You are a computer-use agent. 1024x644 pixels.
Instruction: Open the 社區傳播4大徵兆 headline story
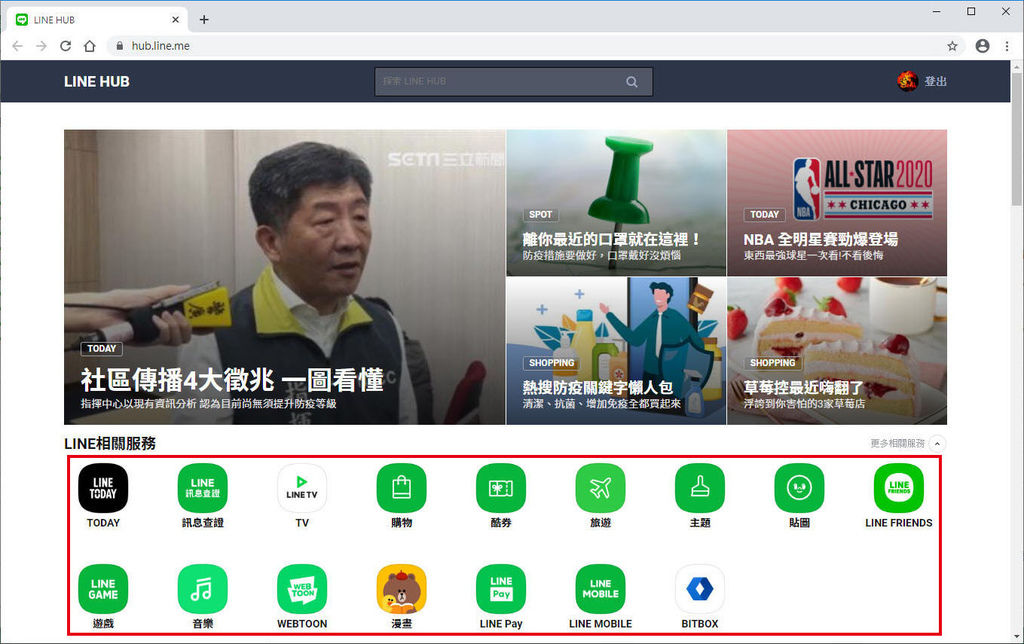(x=285, y=277)
